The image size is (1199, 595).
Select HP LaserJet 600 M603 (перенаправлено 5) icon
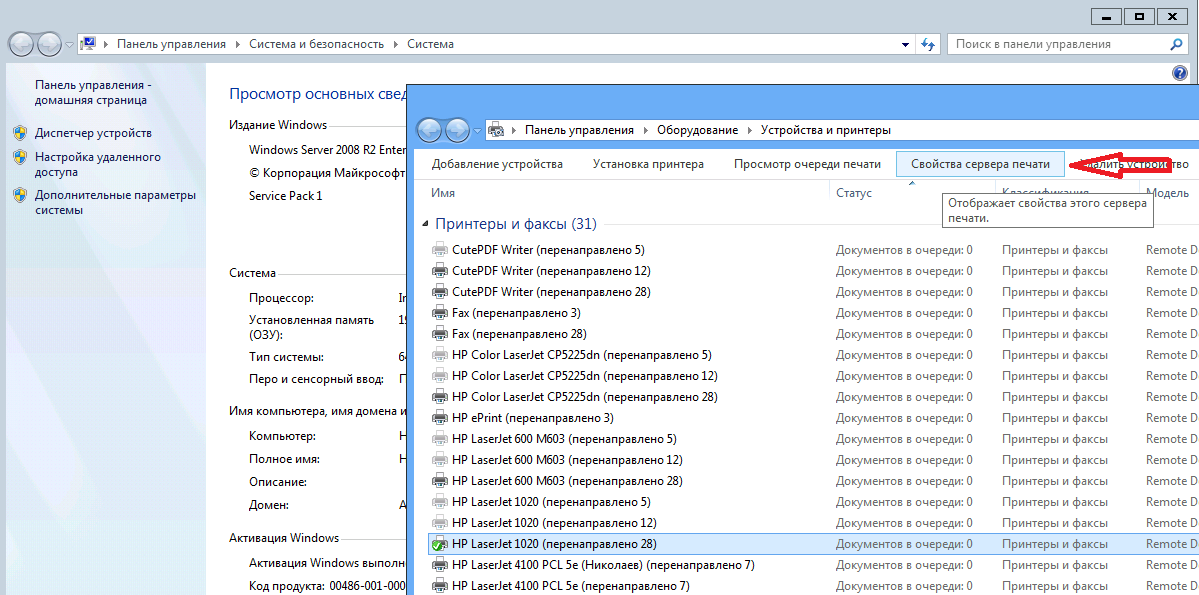440,439
